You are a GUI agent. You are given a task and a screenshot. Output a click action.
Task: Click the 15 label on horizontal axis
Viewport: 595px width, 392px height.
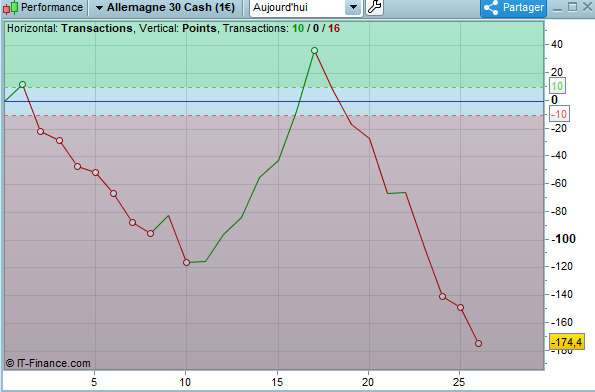point(277,382)
